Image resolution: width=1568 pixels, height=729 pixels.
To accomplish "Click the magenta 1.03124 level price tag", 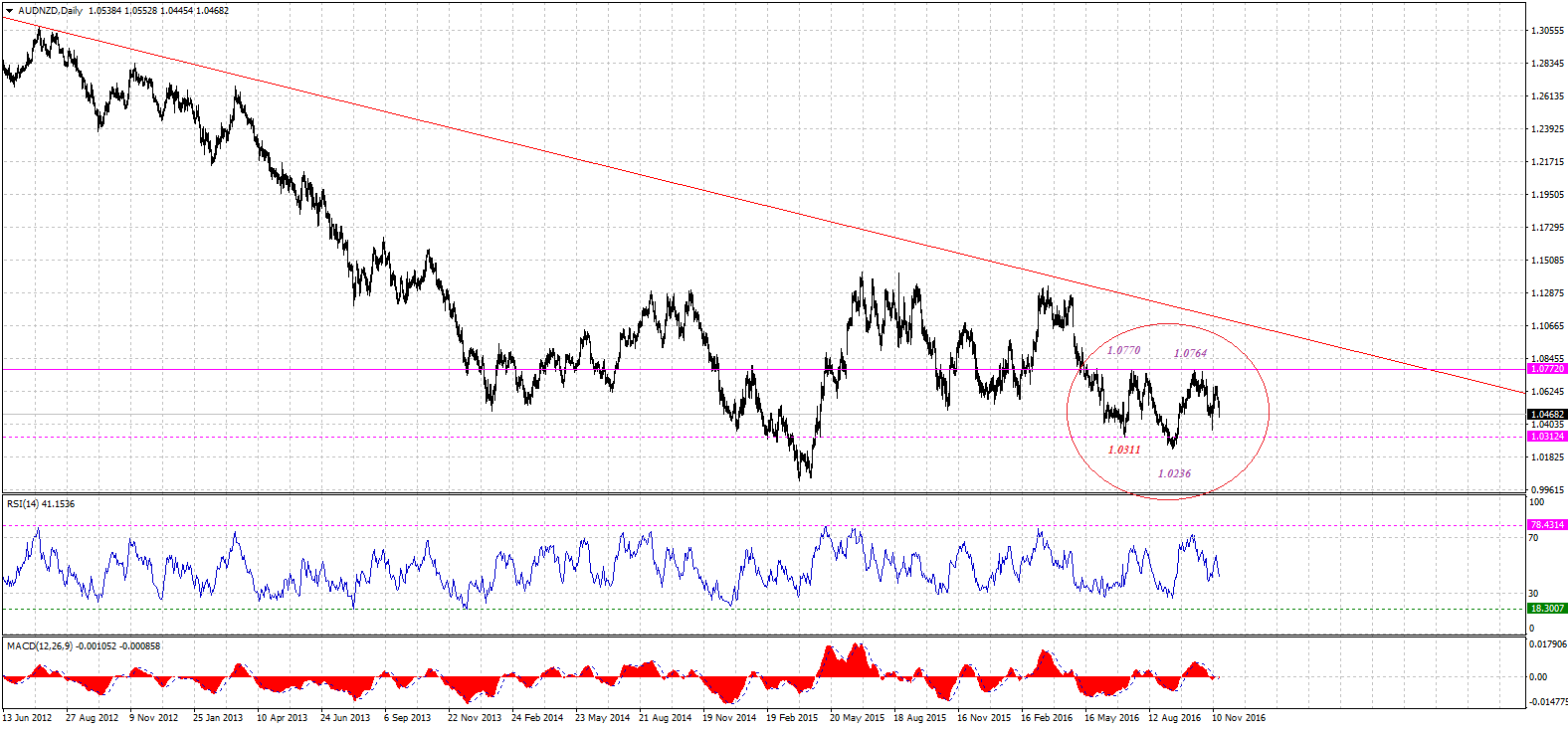I will (x=1547, y=436).
